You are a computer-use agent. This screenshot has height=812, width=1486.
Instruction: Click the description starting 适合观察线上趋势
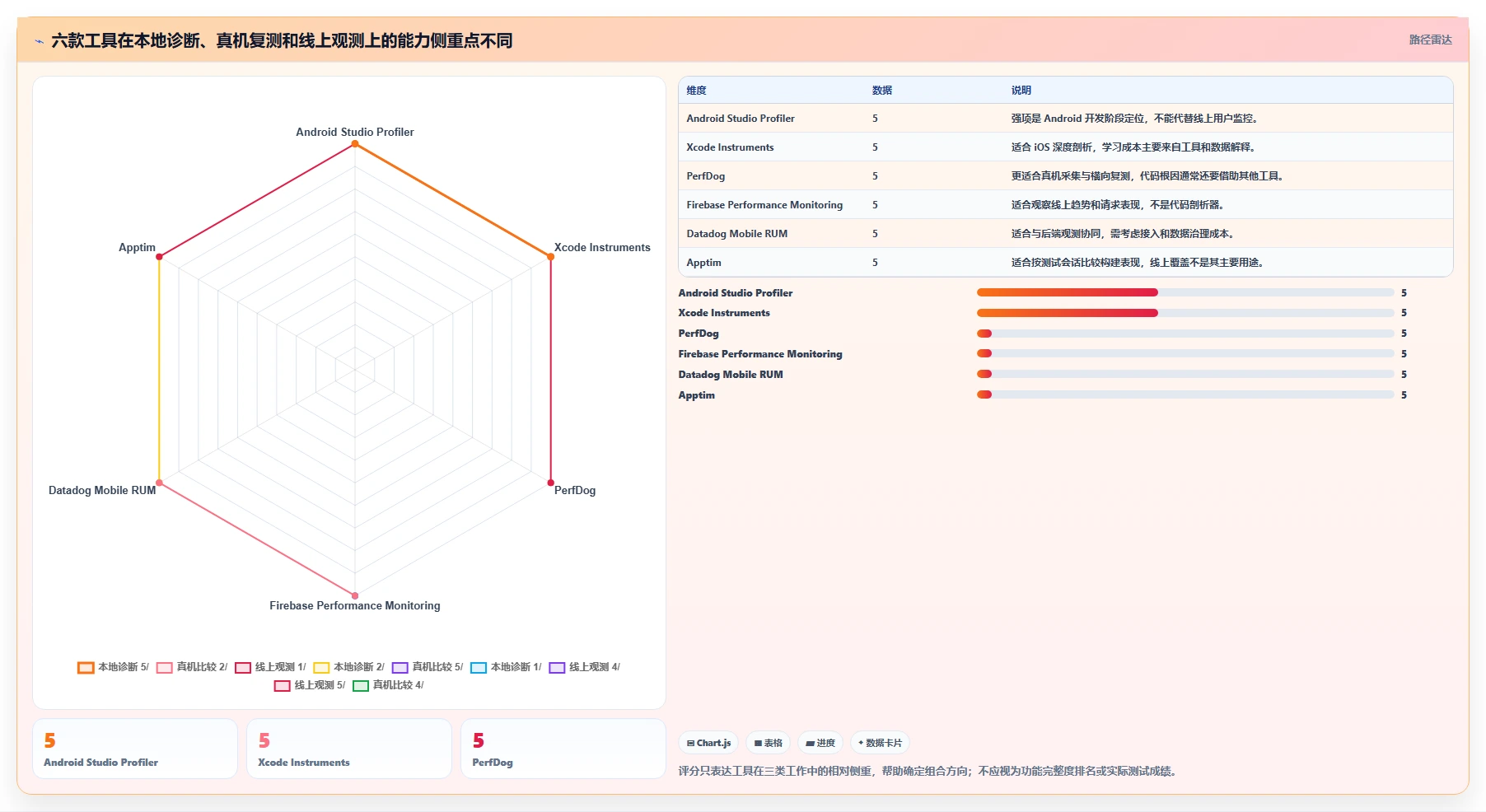pyautogui.click(x=1119, y=205)
